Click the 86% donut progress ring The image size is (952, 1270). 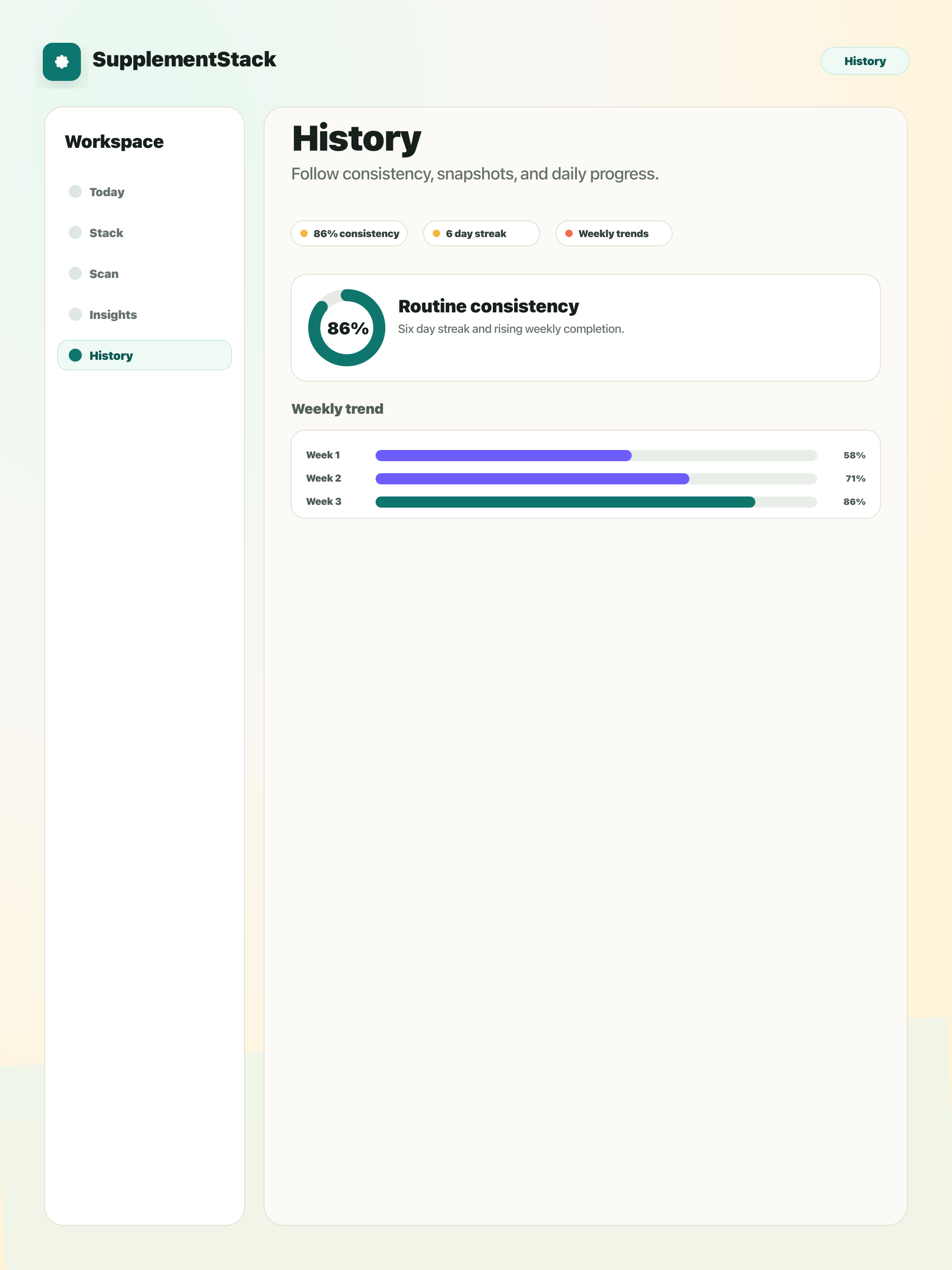(347, 328)
